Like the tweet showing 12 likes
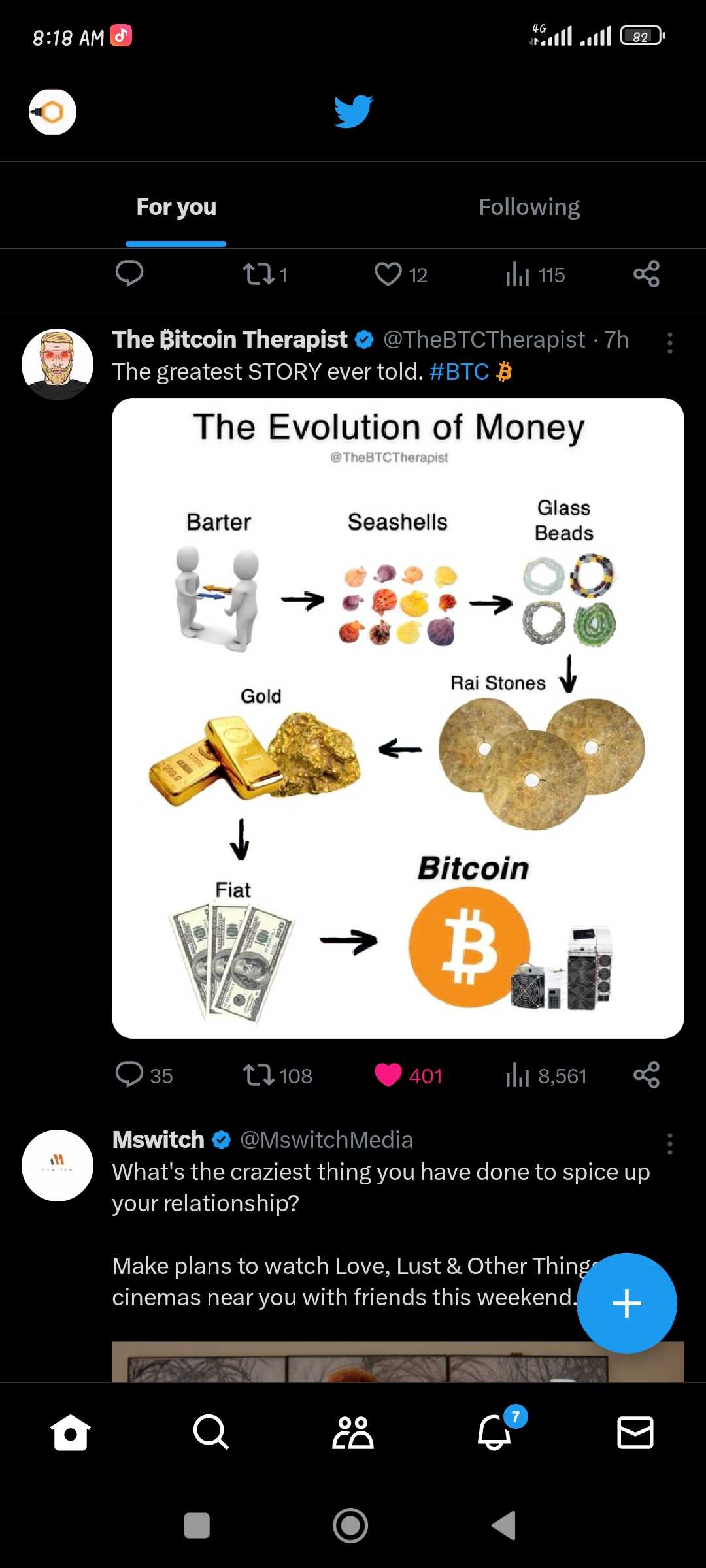The image size is (706, 1568). 388,274
